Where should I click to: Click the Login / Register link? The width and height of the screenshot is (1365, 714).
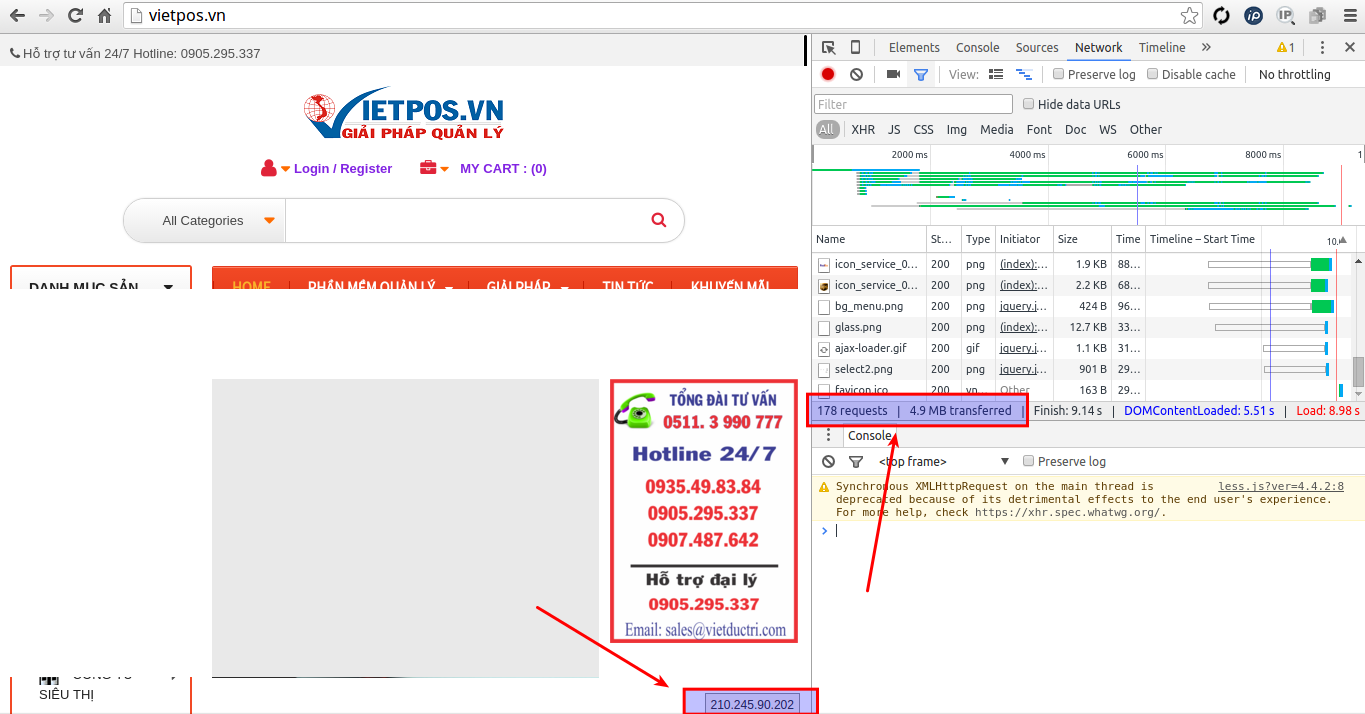(x=343, y=168)
